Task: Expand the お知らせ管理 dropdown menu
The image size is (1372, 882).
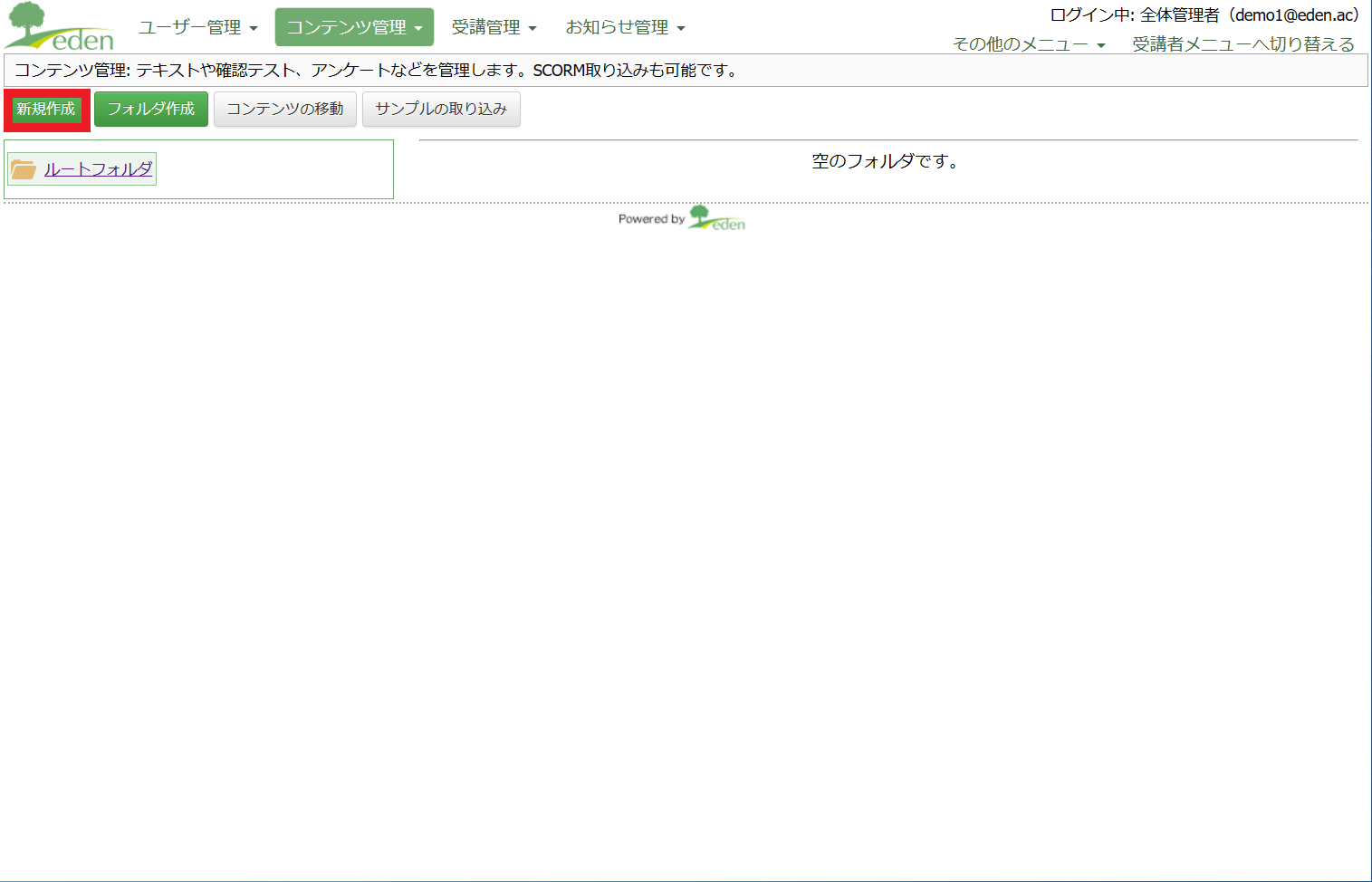Action: 625,27
